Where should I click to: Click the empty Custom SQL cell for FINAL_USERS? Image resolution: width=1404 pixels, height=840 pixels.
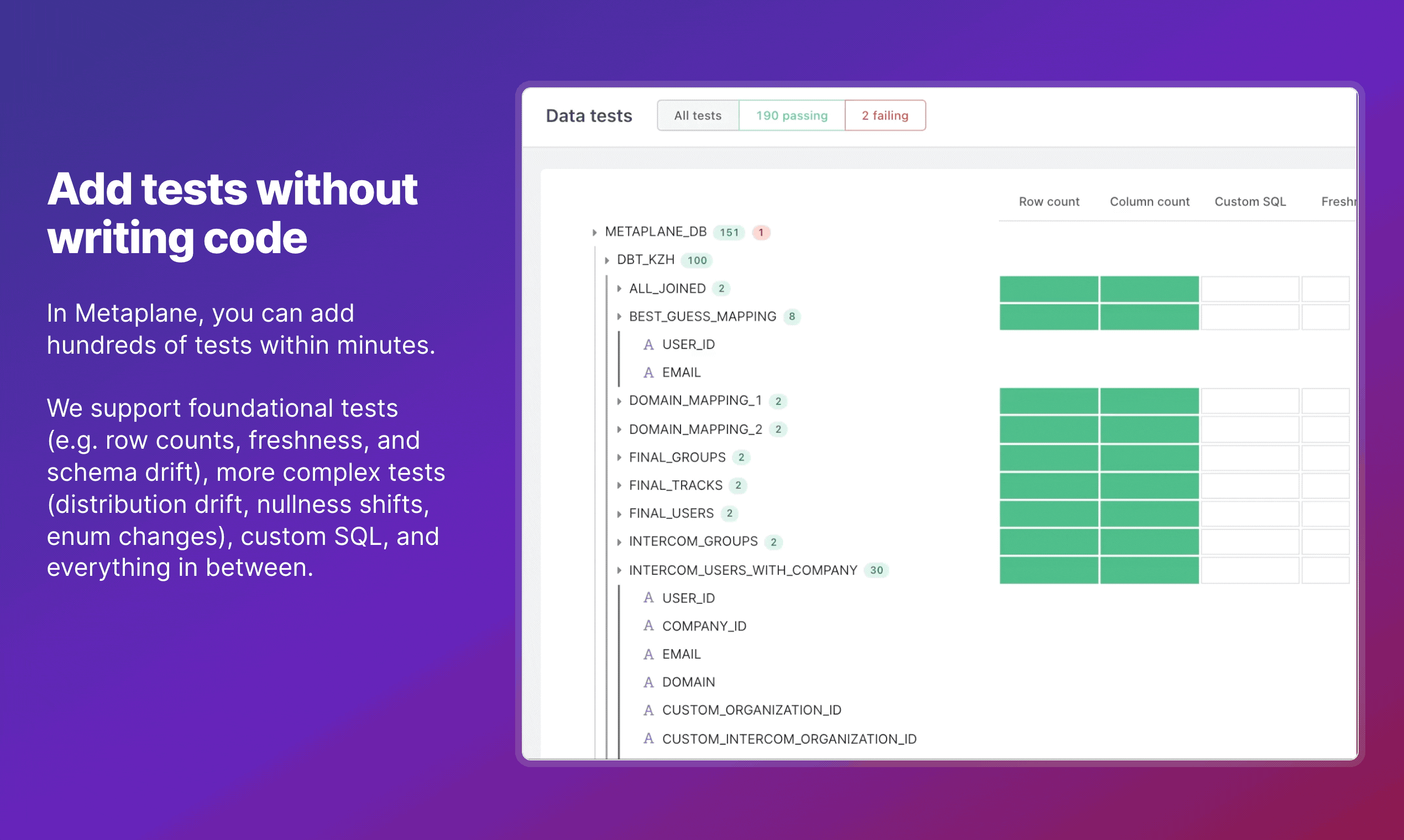click(x=1250, y=513)
